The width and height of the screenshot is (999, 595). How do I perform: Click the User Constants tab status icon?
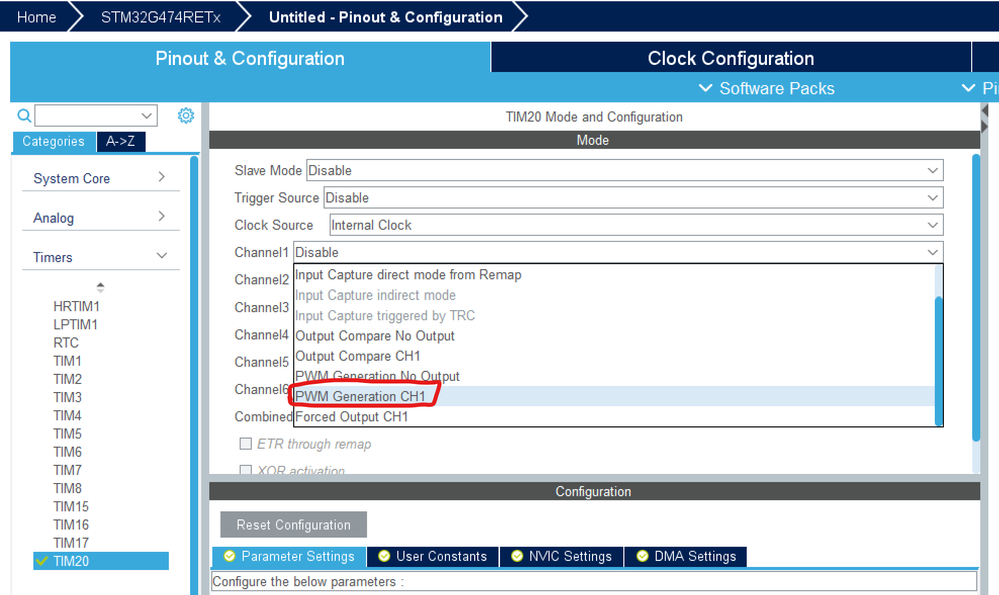point(384,556)
